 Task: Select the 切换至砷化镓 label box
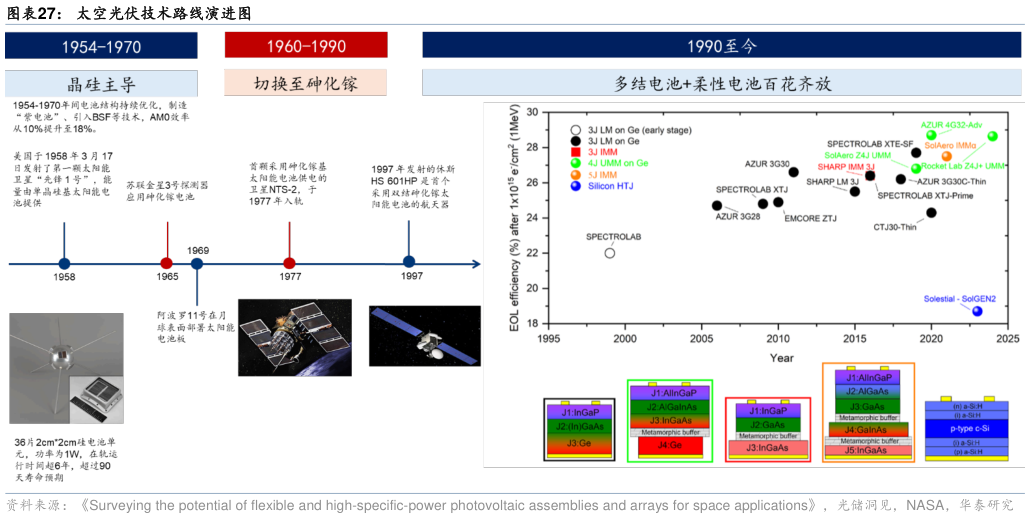point(305,84)
